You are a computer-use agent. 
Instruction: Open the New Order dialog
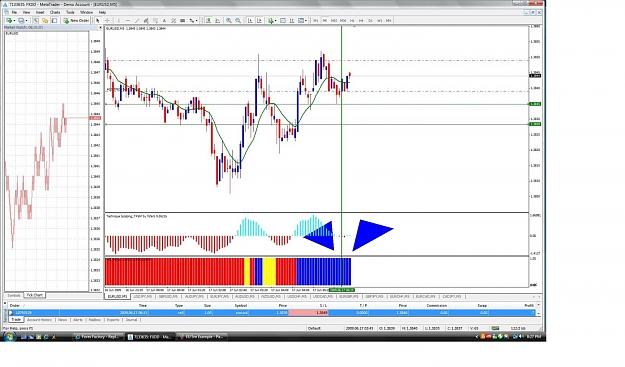click(76, 20)
